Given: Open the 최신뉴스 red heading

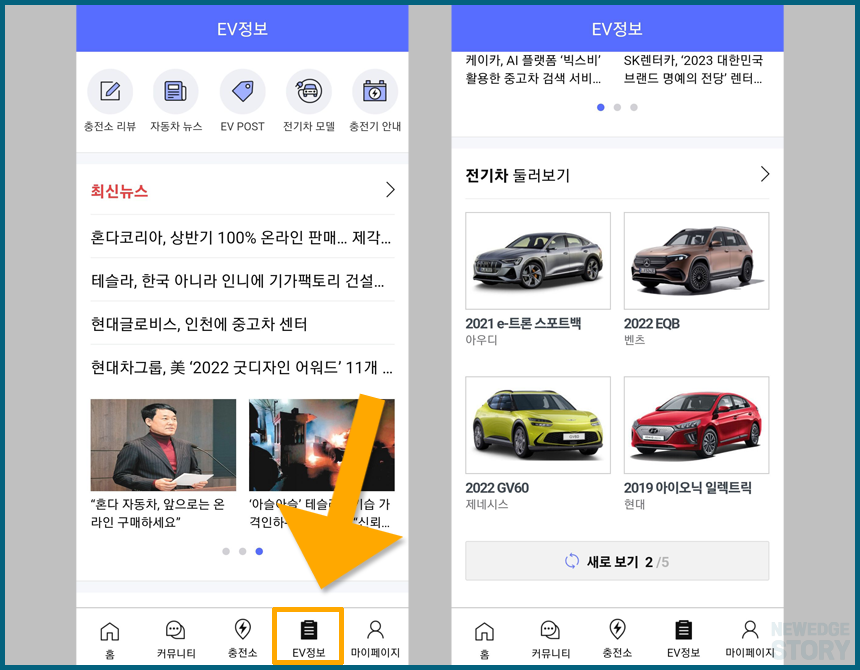Looking at the screenshot, I should click(x=119, y=191).
